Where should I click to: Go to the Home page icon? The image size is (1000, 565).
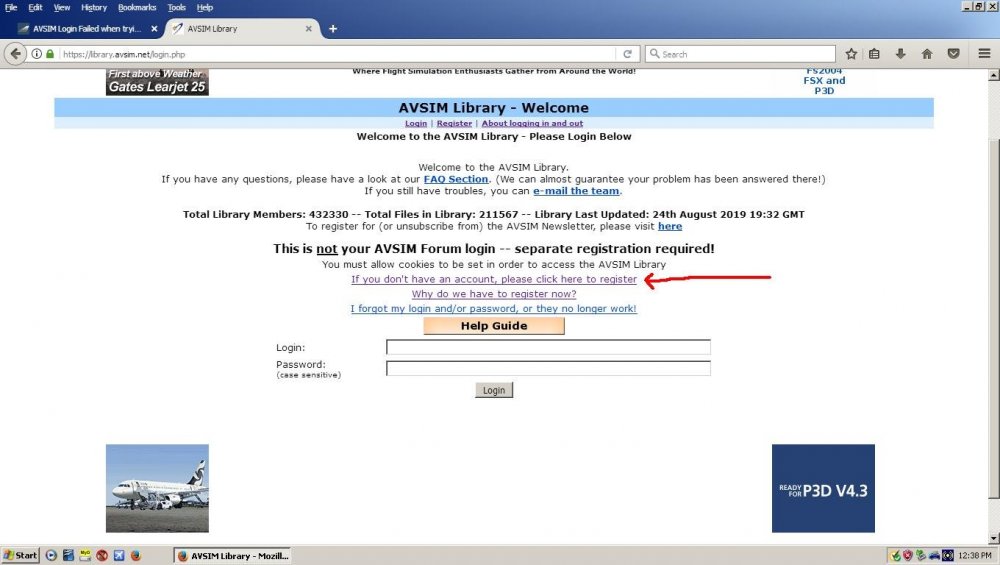tap(927, 54)
